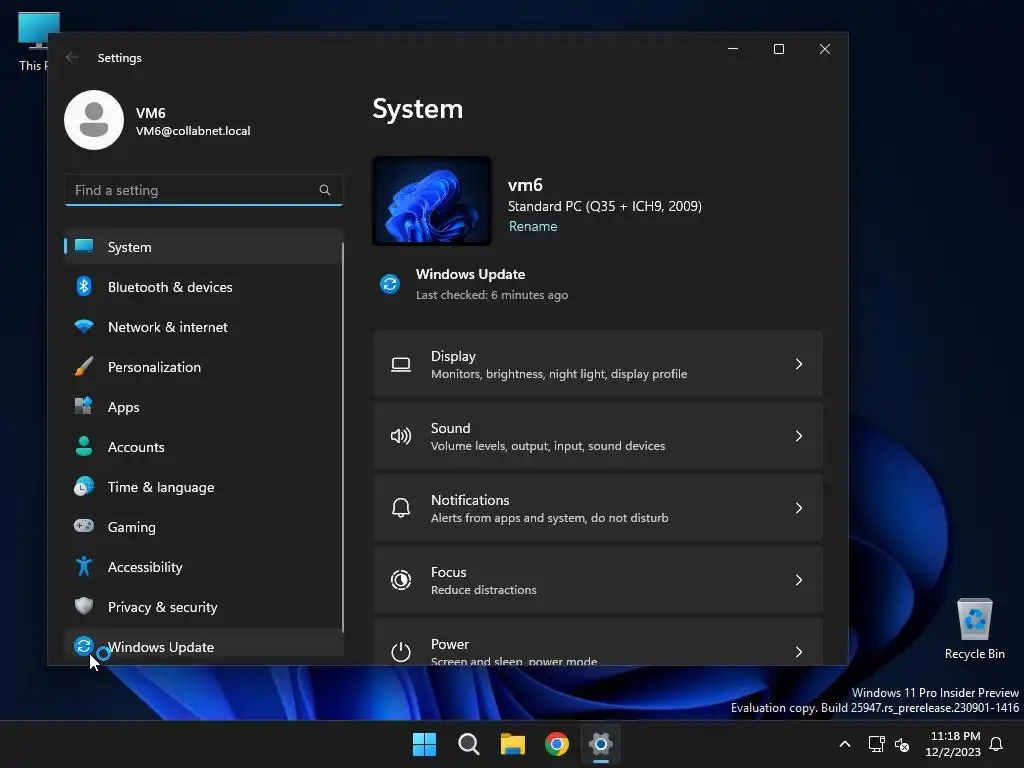Click the search magnifier in Find a setting

click(325, 190)
